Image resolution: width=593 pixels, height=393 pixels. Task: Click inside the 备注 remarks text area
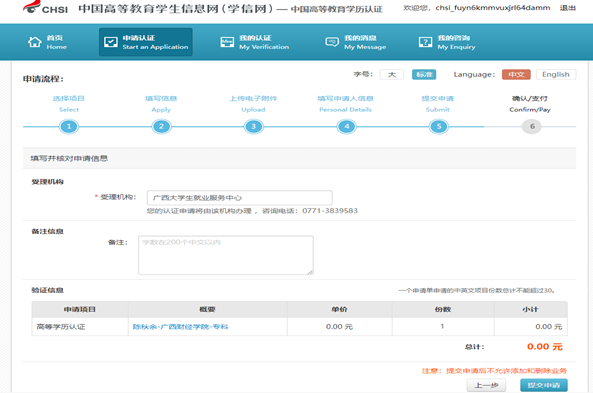click(226, 255)
